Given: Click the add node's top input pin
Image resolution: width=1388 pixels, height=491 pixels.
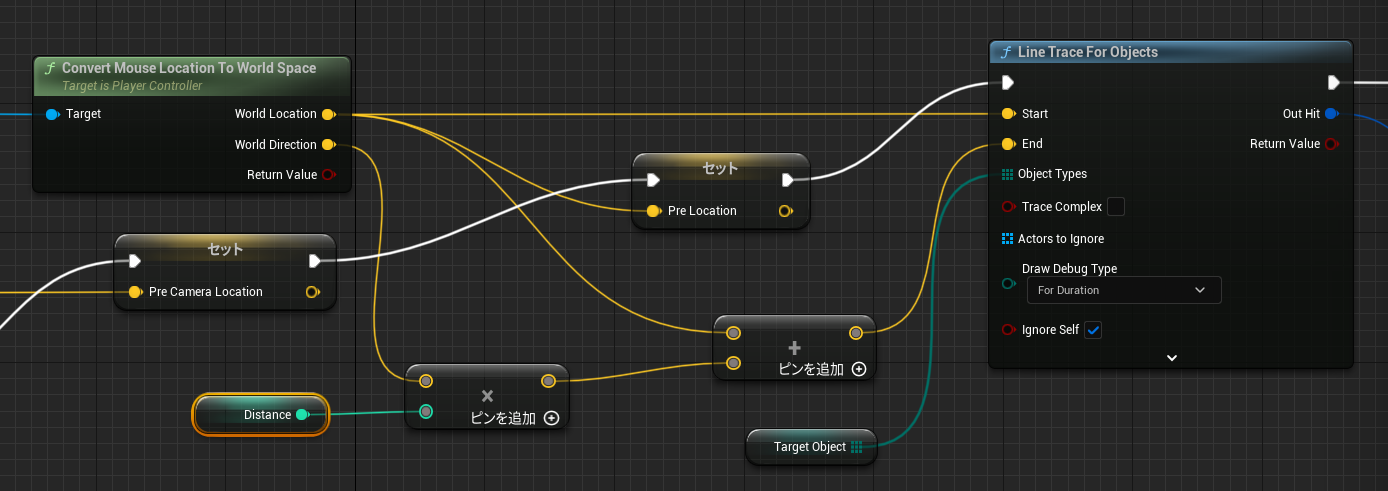Looking at the screenshot, I should [734, 333].
